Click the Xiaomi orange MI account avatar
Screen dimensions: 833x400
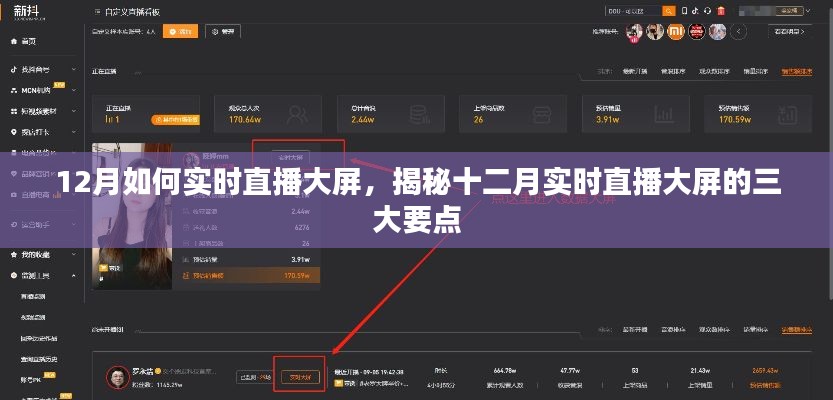[x=676, y=32]
